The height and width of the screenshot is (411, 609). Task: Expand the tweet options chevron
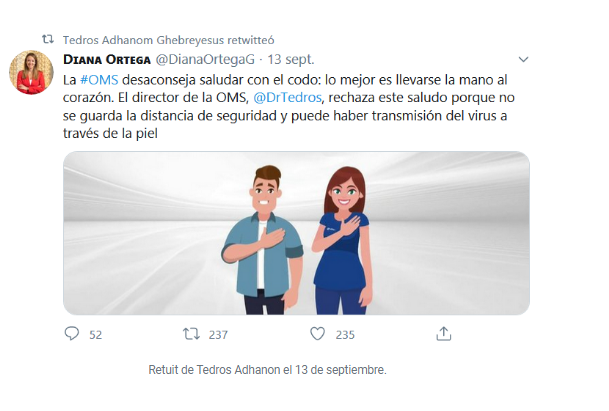[524, 59]
